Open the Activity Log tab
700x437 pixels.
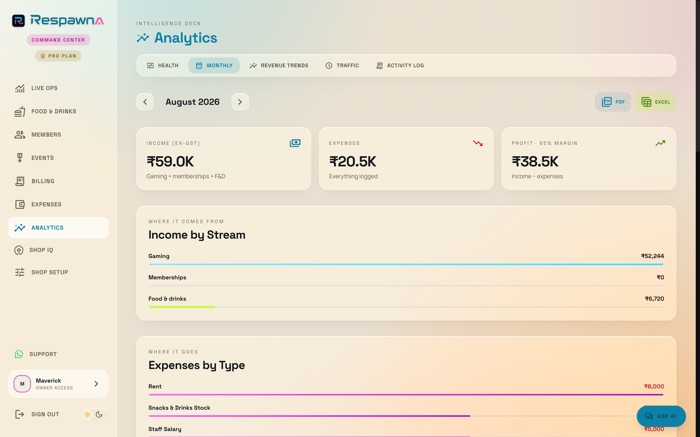coord(400,66)
